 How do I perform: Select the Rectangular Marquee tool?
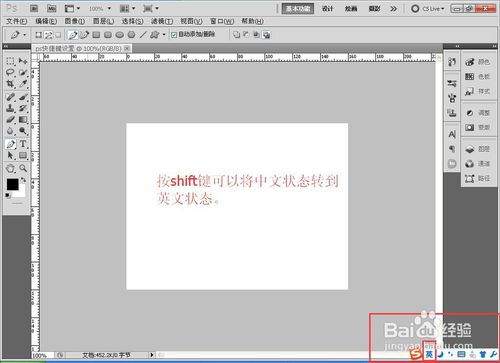10,61
